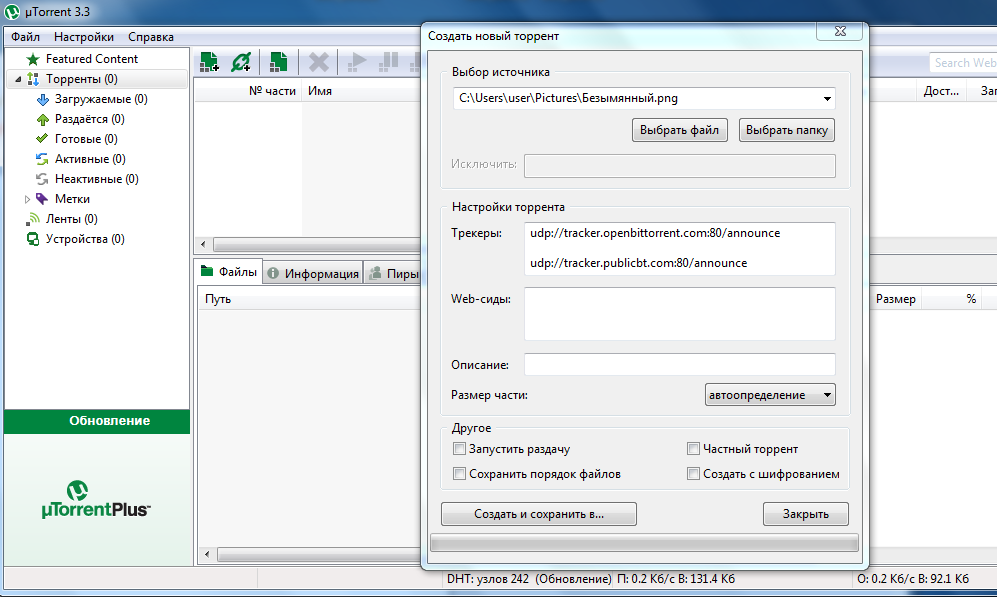Click the Pause torrent toolbar icon
This screenshot has width=997, height=597.
(388, 62)
